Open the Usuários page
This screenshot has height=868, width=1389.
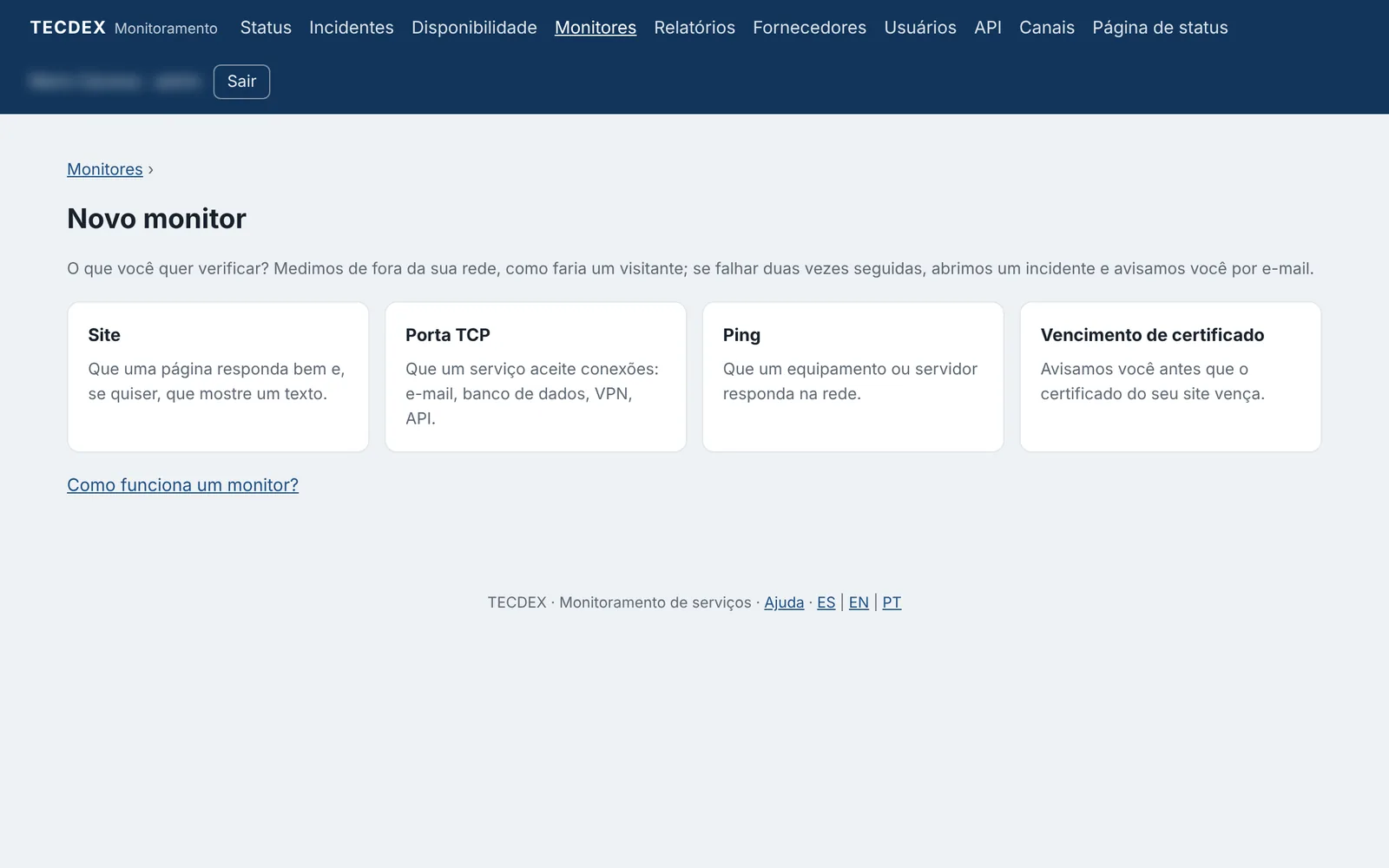(920, 28)
